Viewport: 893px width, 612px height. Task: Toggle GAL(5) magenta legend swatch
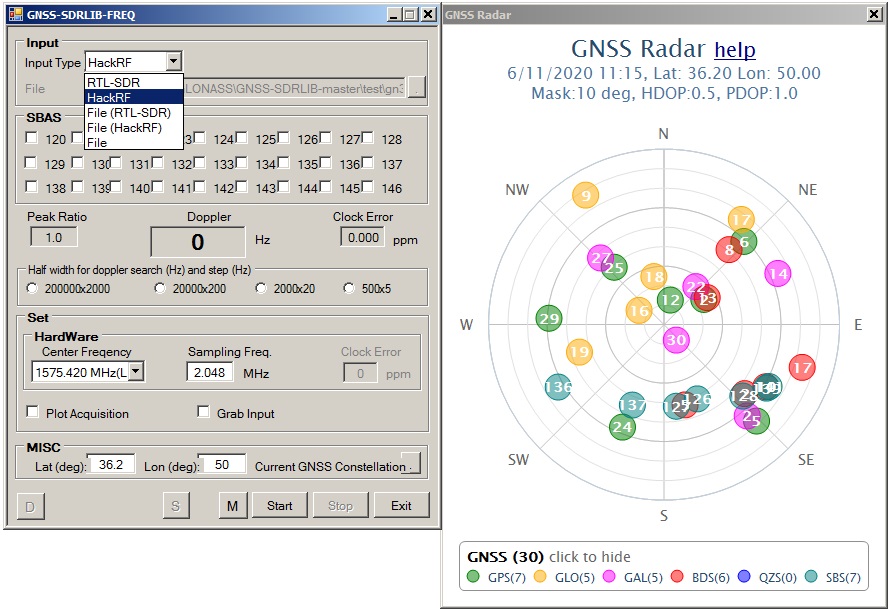click(609, 576)
